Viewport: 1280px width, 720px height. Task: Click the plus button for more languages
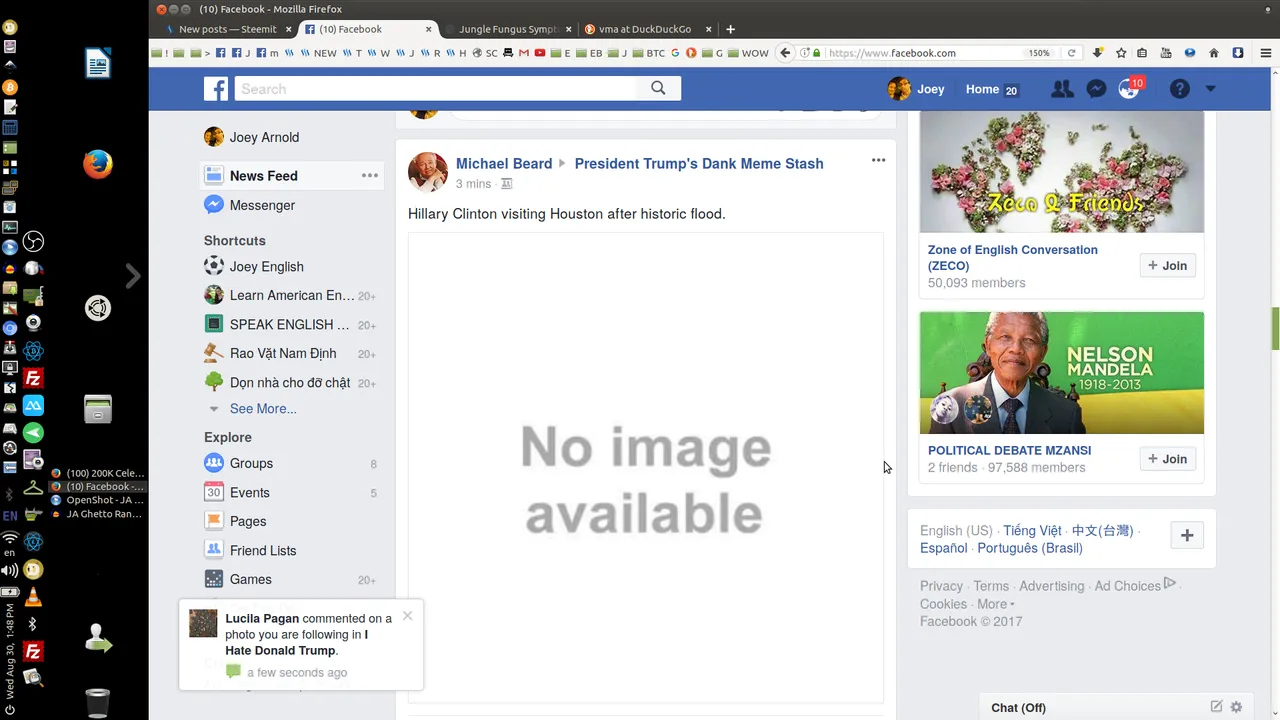click(1187, 536)
